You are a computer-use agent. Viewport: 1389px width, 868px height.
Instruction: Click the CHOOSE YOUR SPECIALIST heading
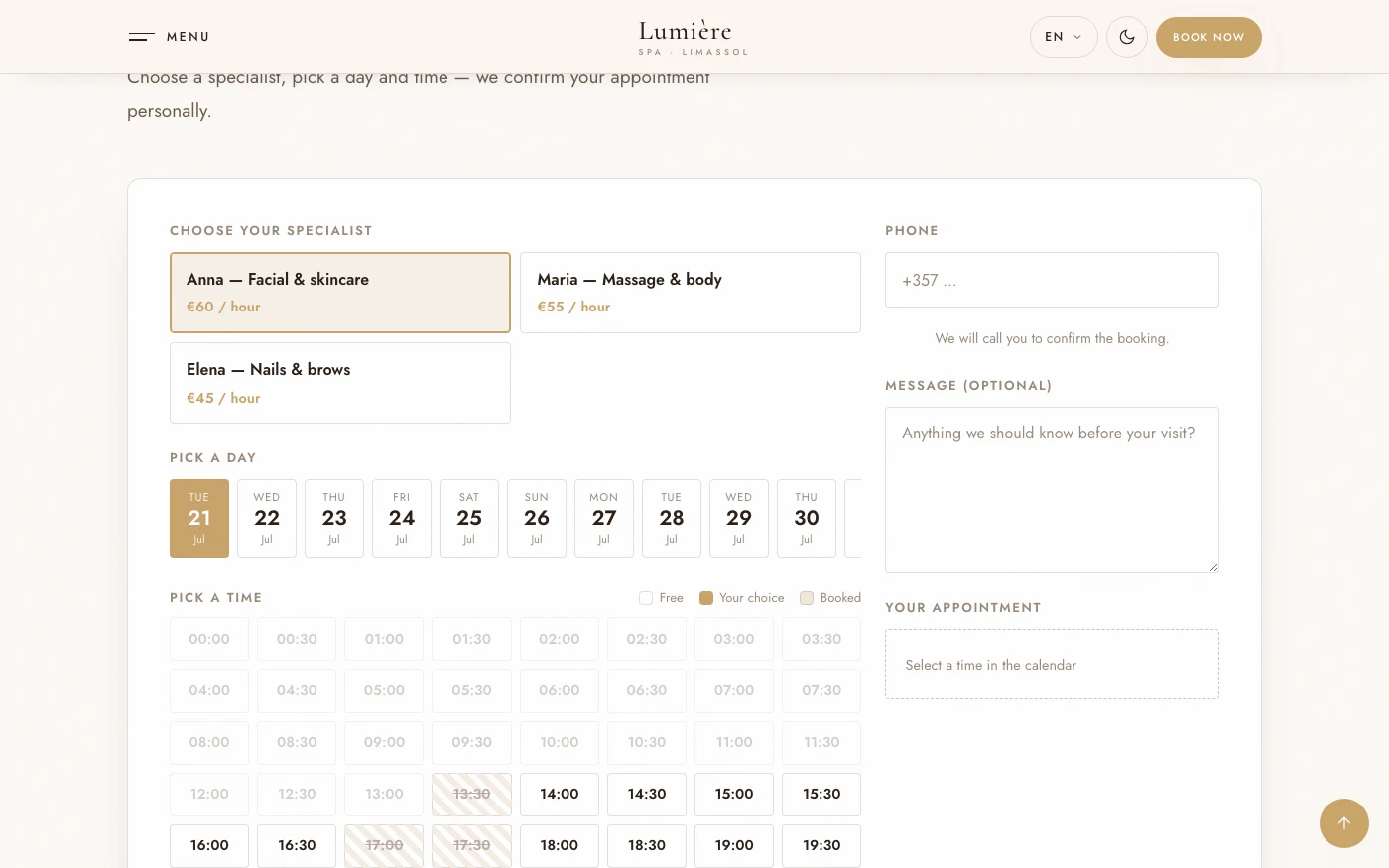(x=271, y=230)
